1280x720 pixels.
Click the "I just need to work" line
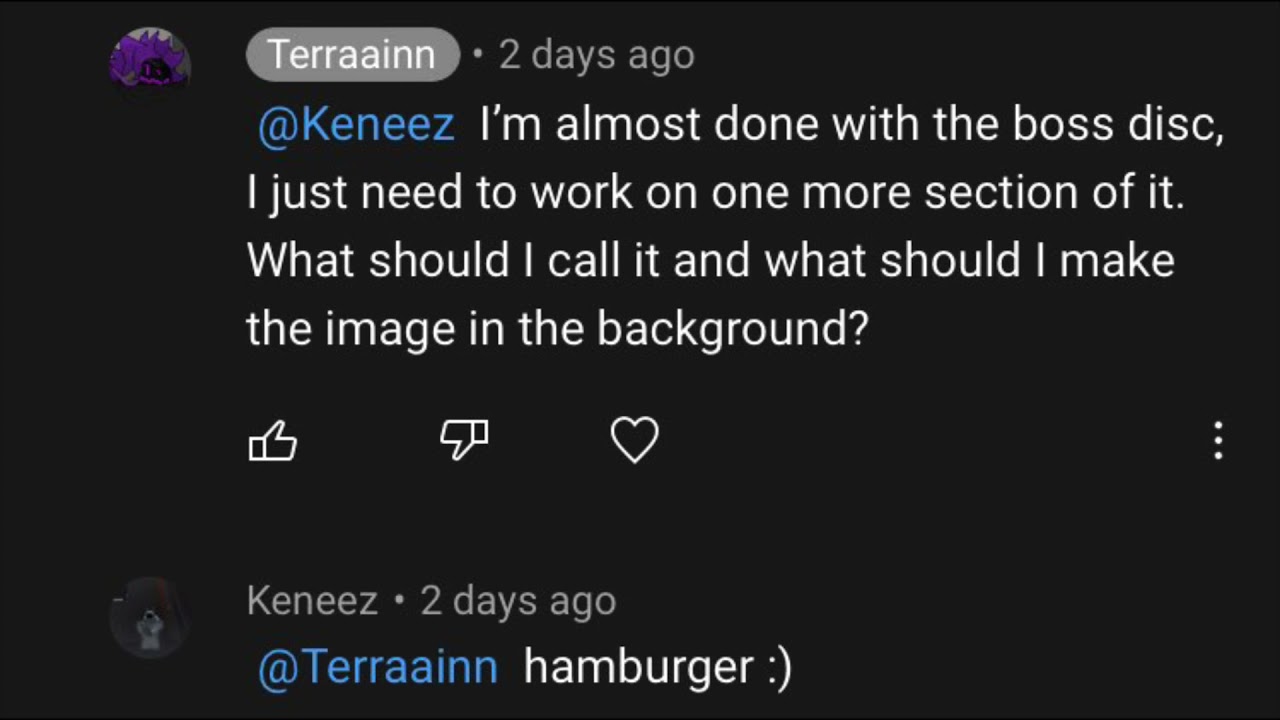[x=440, y=192]
